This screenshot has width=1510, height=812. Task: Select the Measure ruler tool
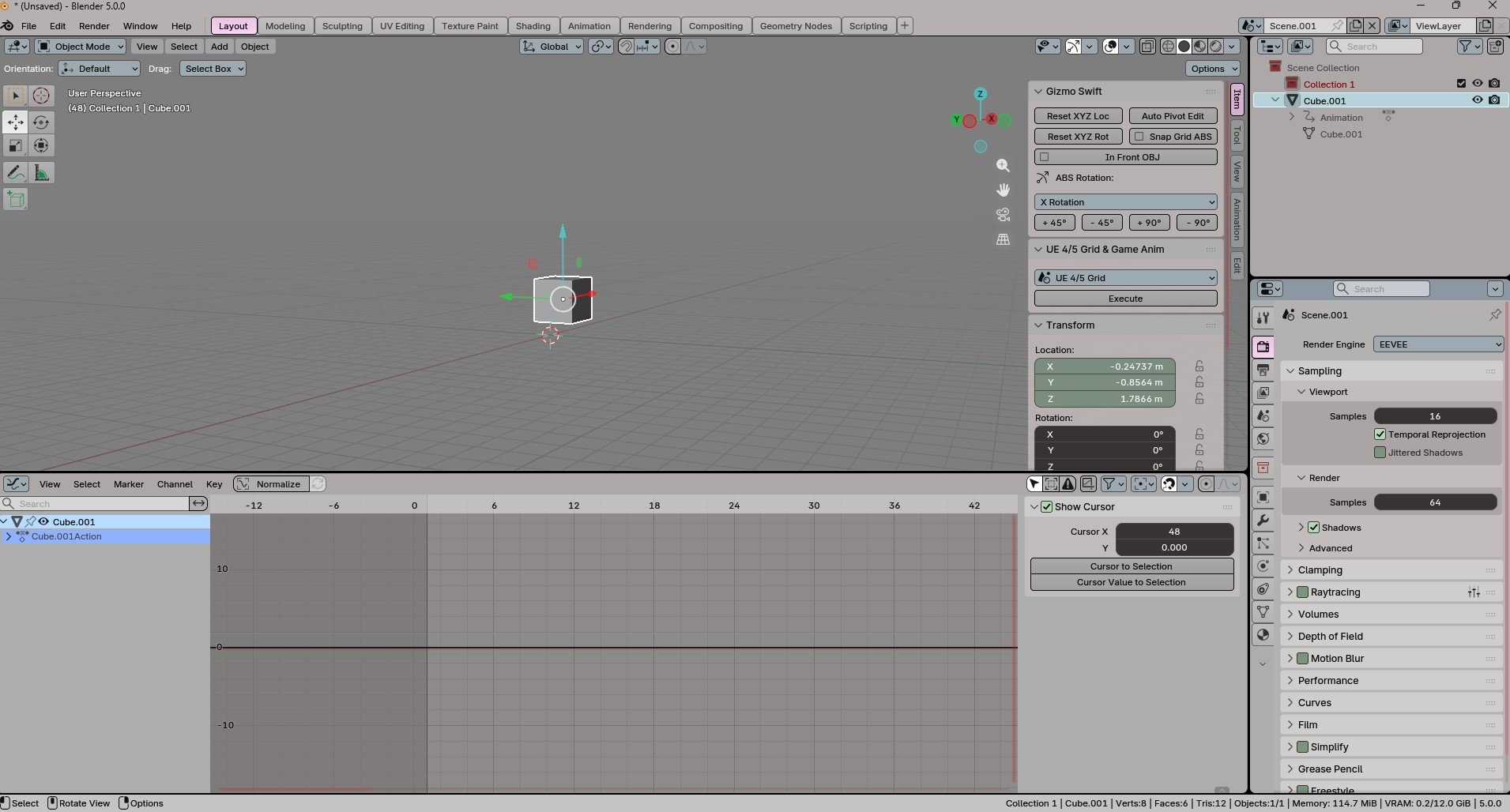coord(41,173)
